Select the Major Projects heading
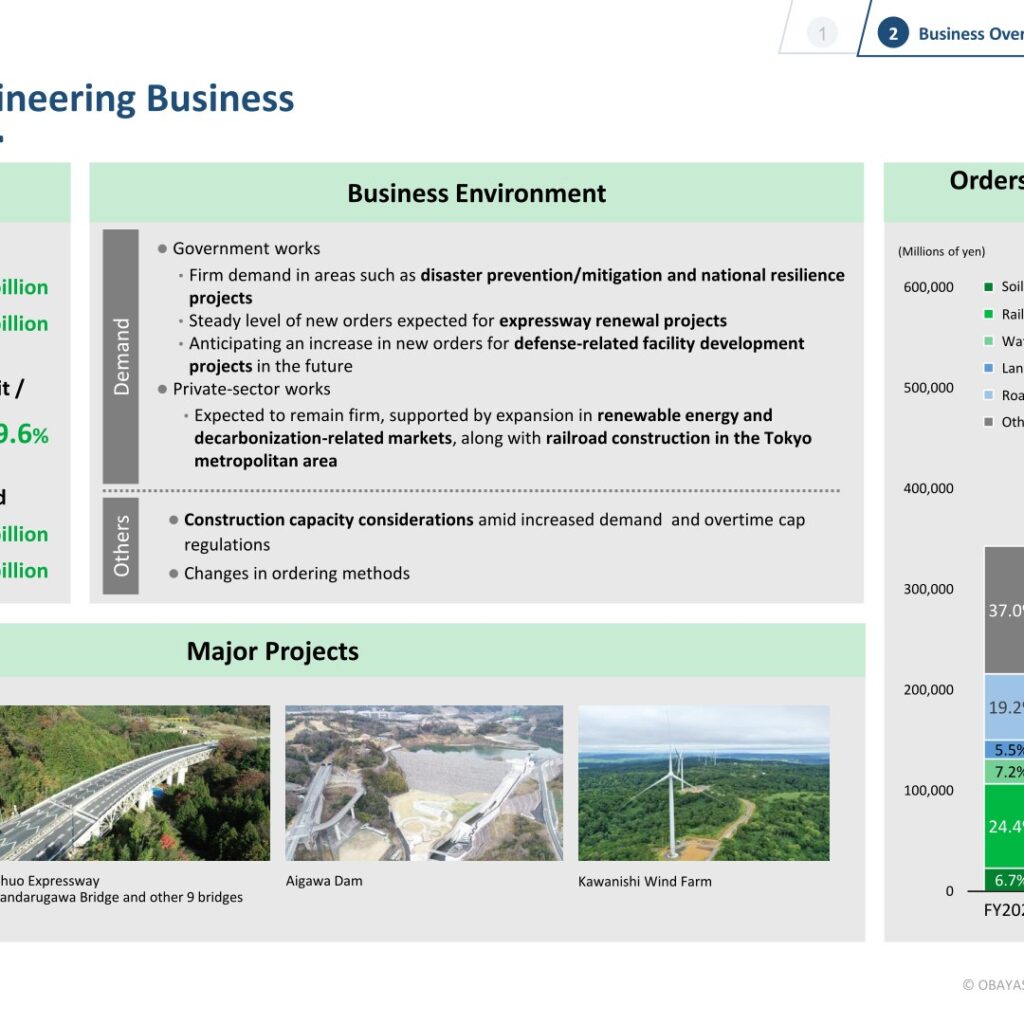1024x1024 pixels. click(272, 651)
